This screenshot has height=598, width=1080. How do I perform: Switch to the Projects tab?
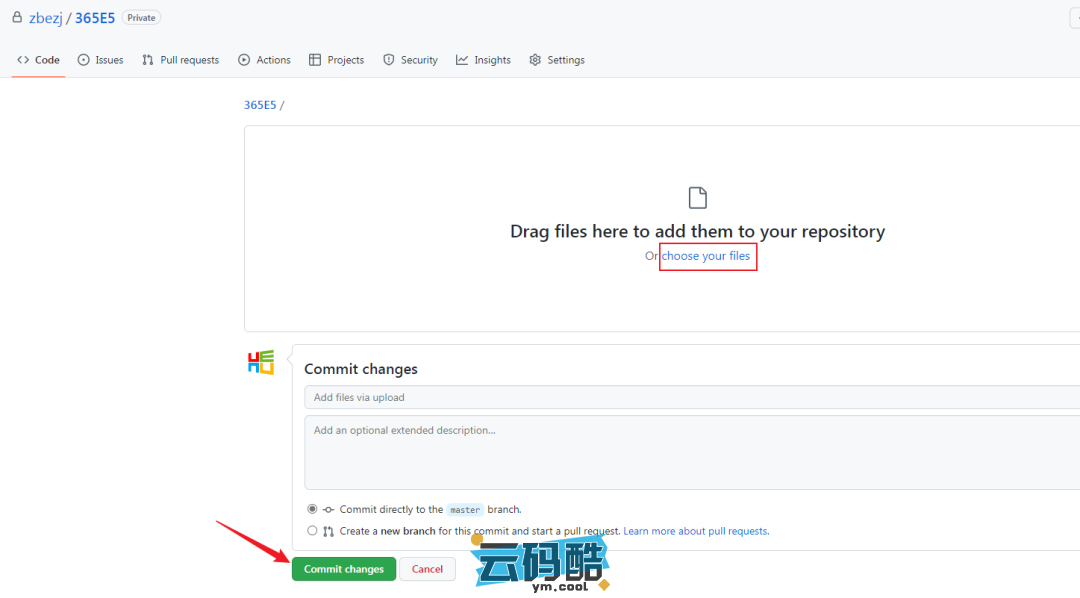coord(336,60)
